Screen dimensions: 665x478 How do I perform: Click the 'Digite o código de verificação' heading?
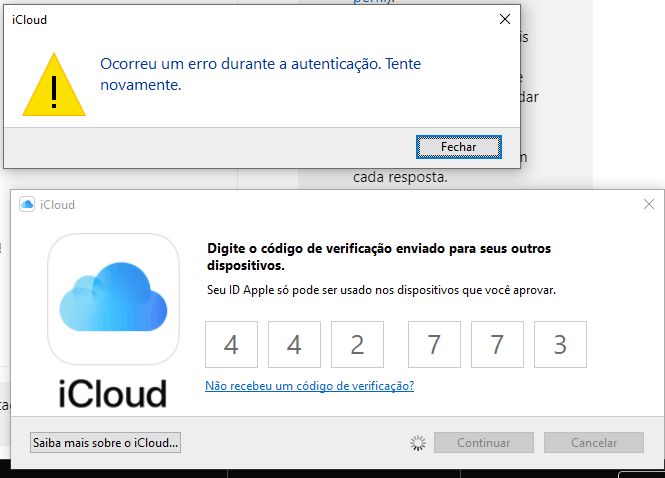tap(379, 257)
